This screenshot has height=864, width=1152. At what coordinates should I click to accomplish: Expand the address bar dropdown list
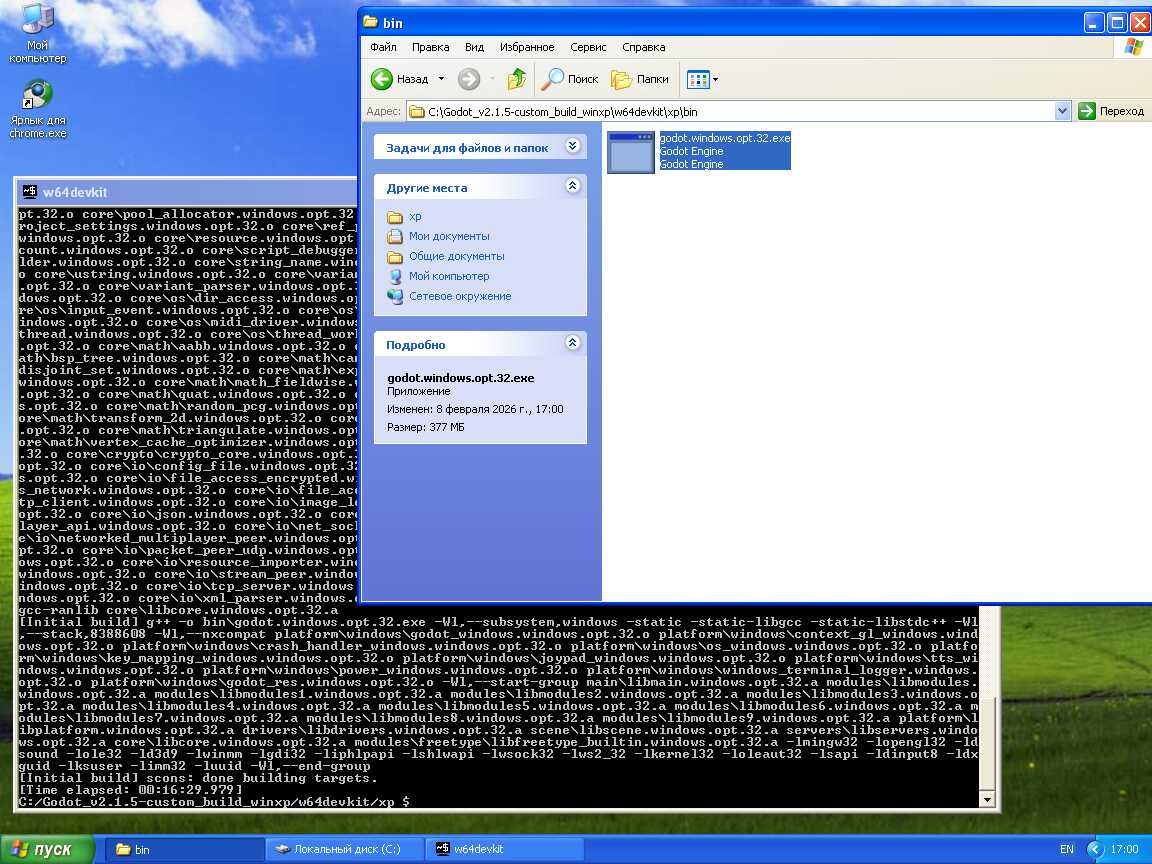tap(1062, 112)
